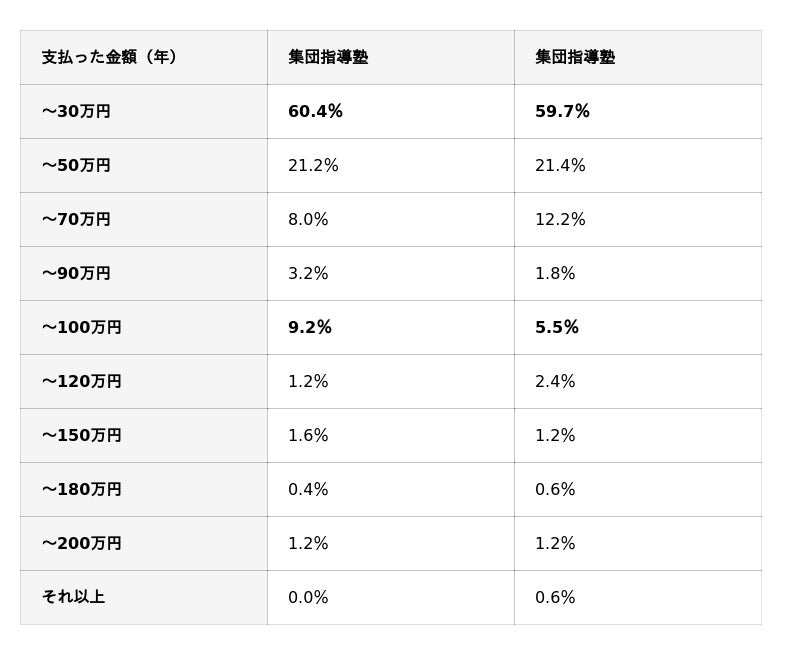The height and width of the screenshot is (655, 800).
Task: Select the 〜150万円 row label
Action: tap(81, 435)
